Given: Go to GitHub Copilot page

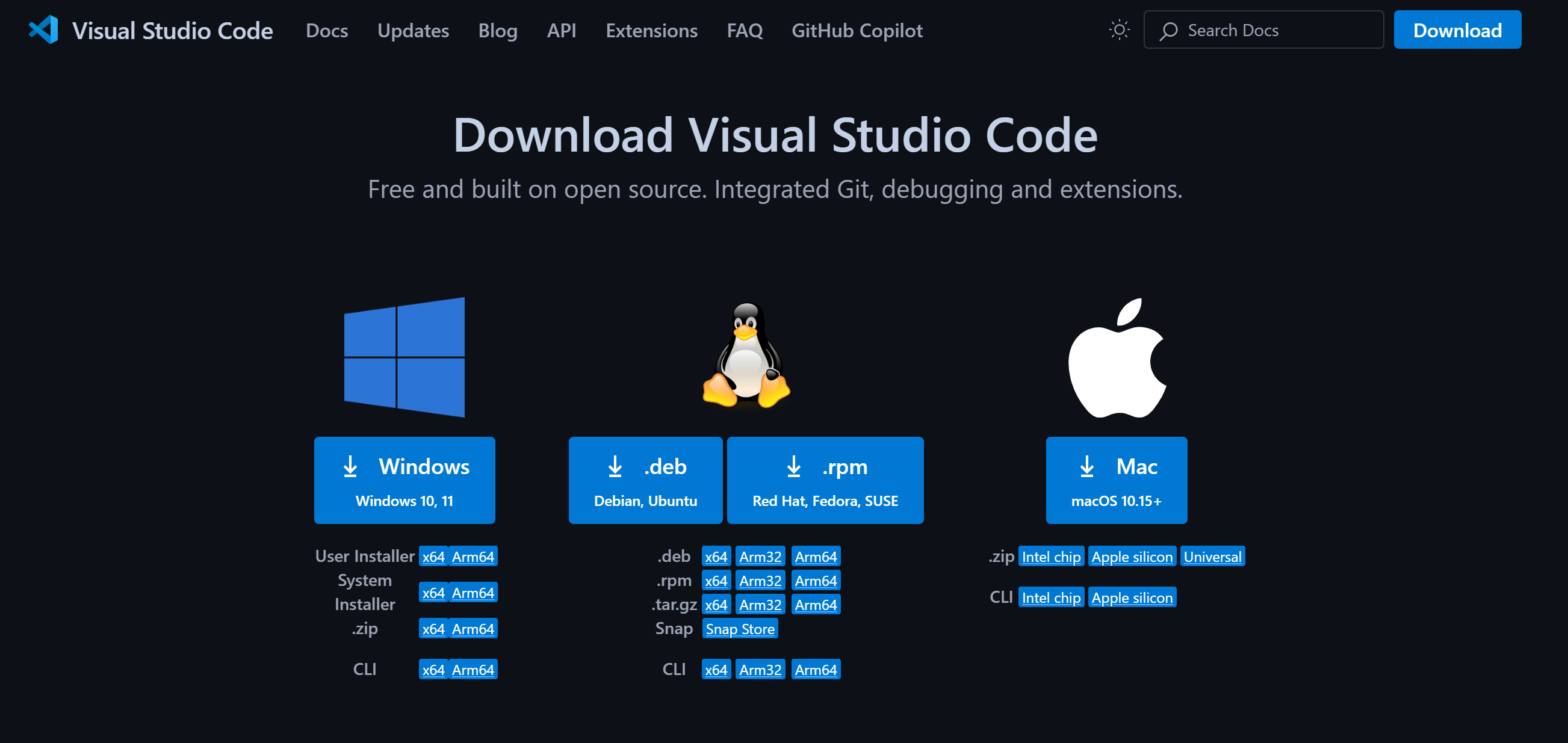Looking at the screenshot, I should pos(857,31).
